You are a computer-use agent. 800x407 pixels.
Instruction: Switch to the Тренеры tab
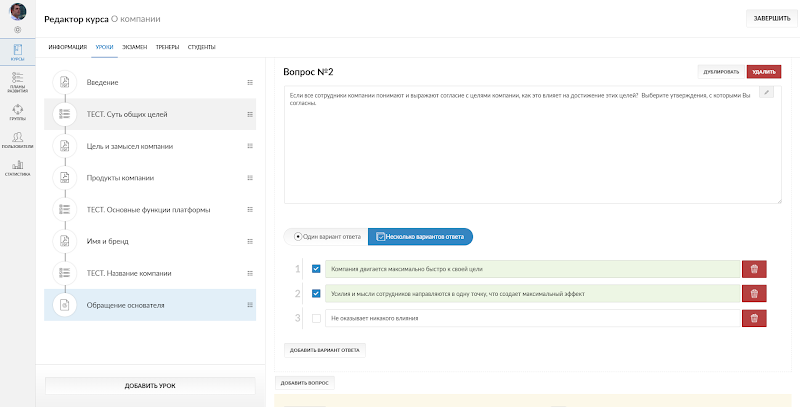(167, 47)
